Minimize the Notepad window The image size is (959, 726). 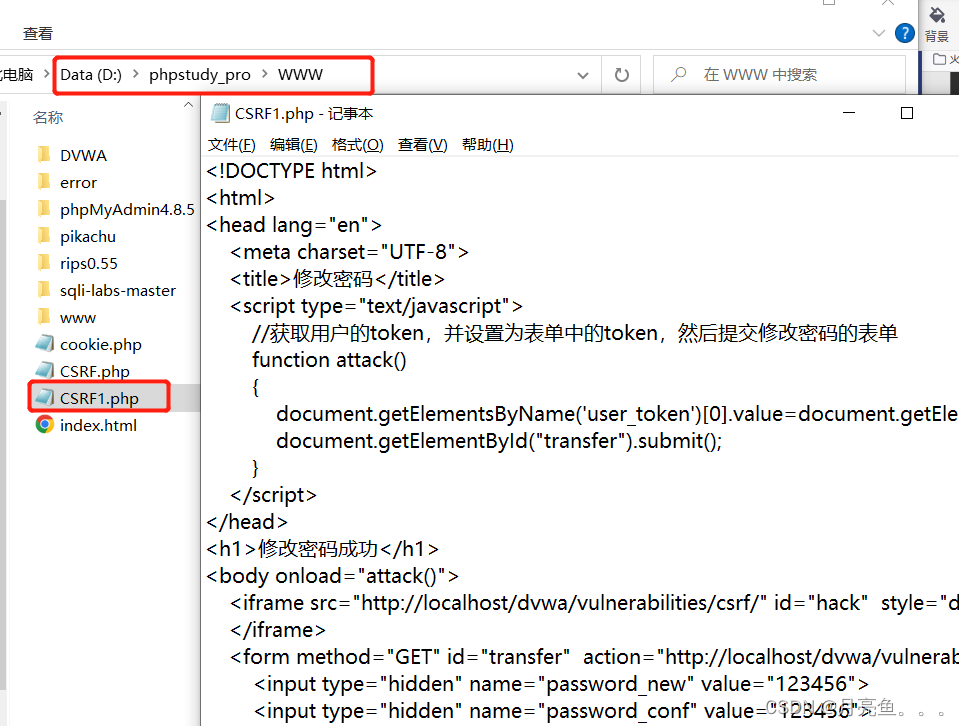(x=849, y=113)
